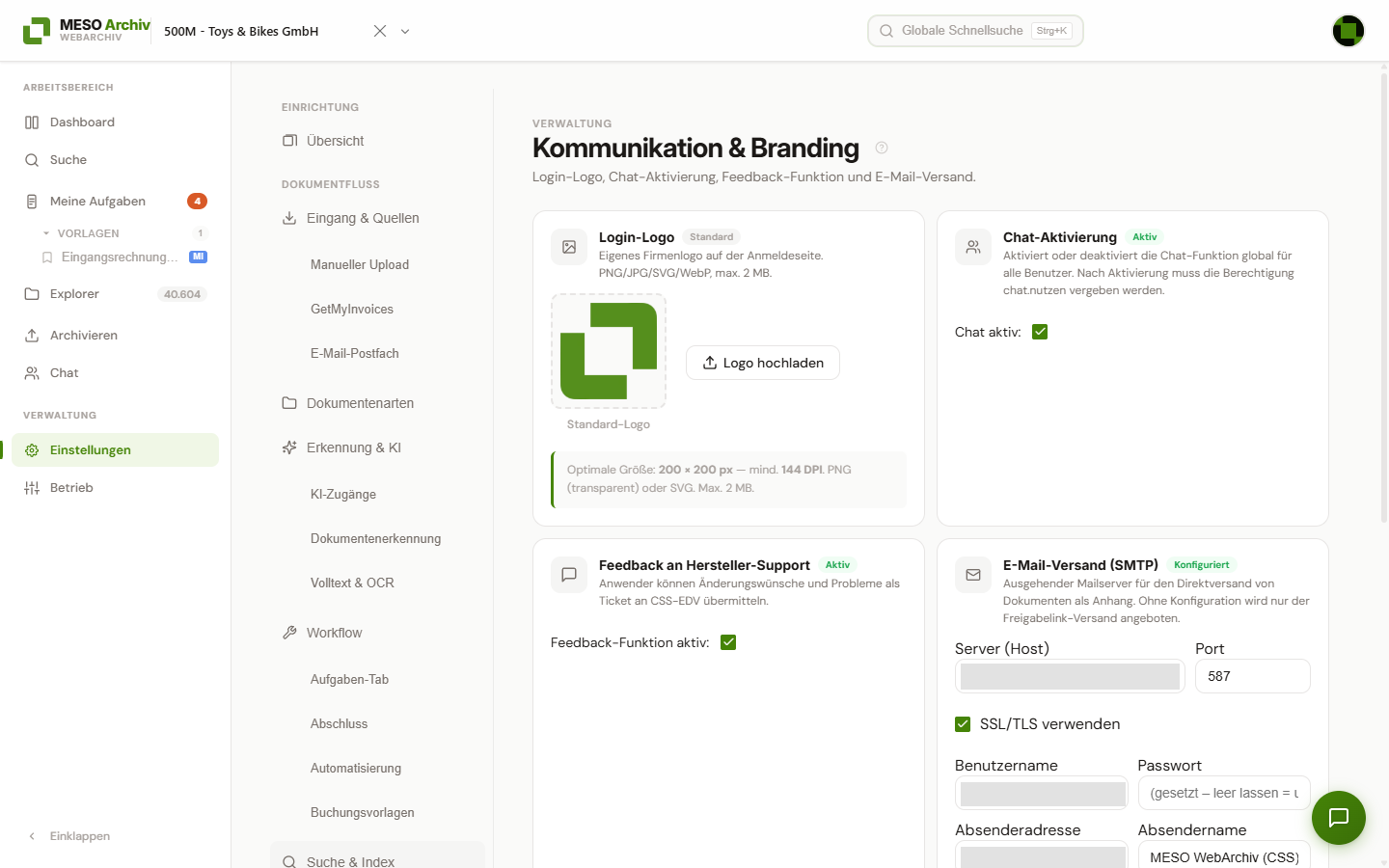1389x868 pixels.
Task: Collapse the Vorlagen tree section
Action: (x=46, y=233)
